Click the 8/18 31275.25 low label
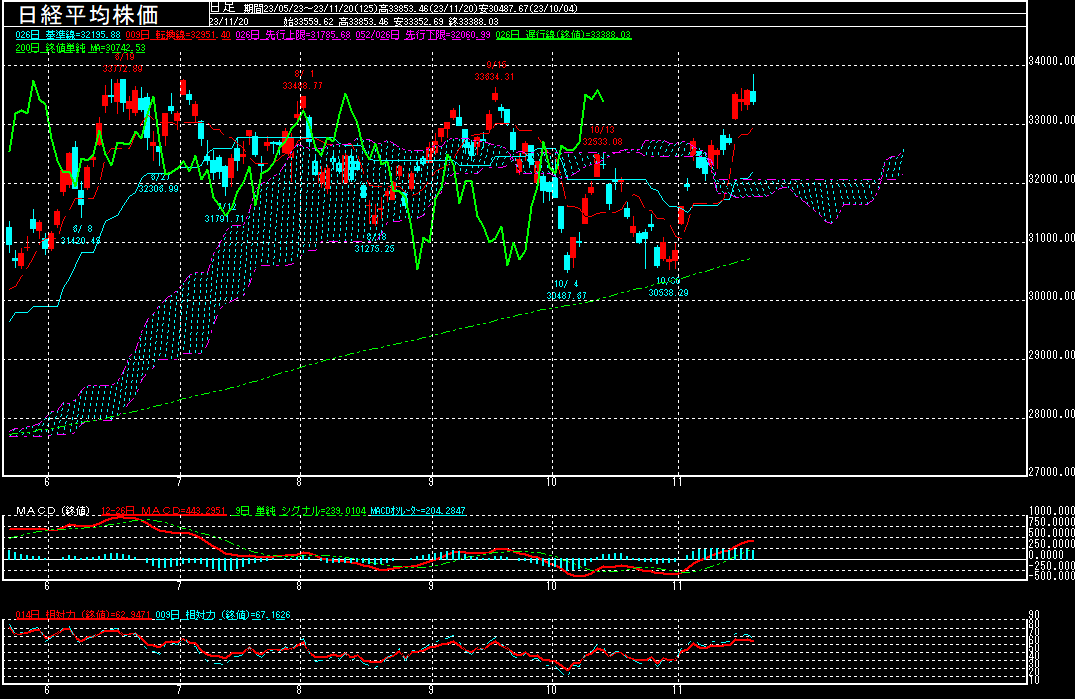 click(x=375, y=243)
